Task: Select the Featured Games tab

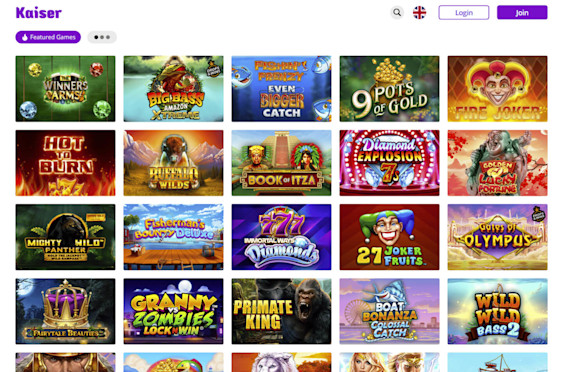Action: (48, 37)
